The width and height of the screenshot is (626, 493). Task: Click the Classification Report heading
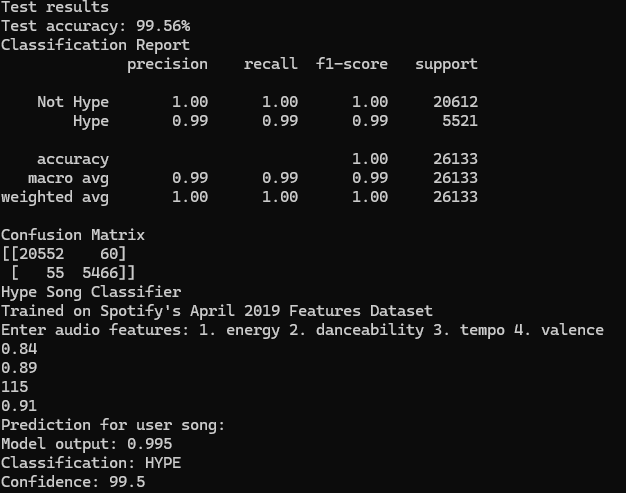point(95,45)
